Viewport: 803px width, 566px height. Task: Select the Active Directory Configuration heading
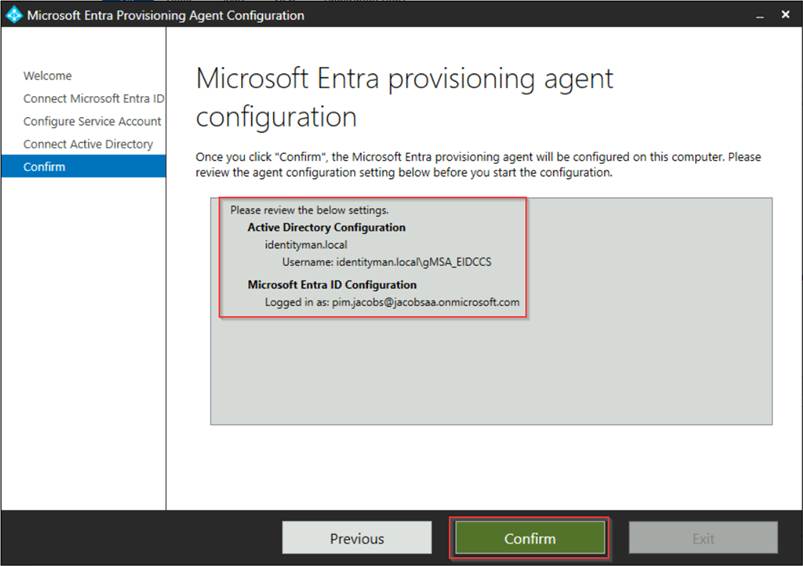pos(326,227)
